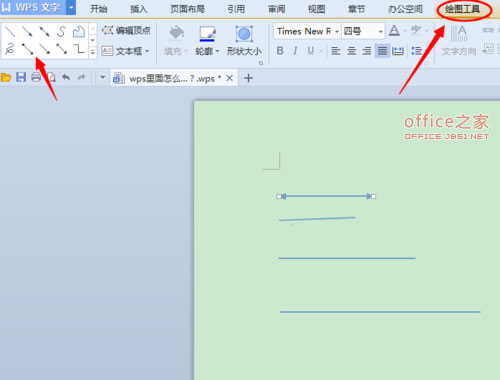The width and height of the screenshot is (500, 380).
Task: Open the shape group dialog launcher
Action: point(261,63)
